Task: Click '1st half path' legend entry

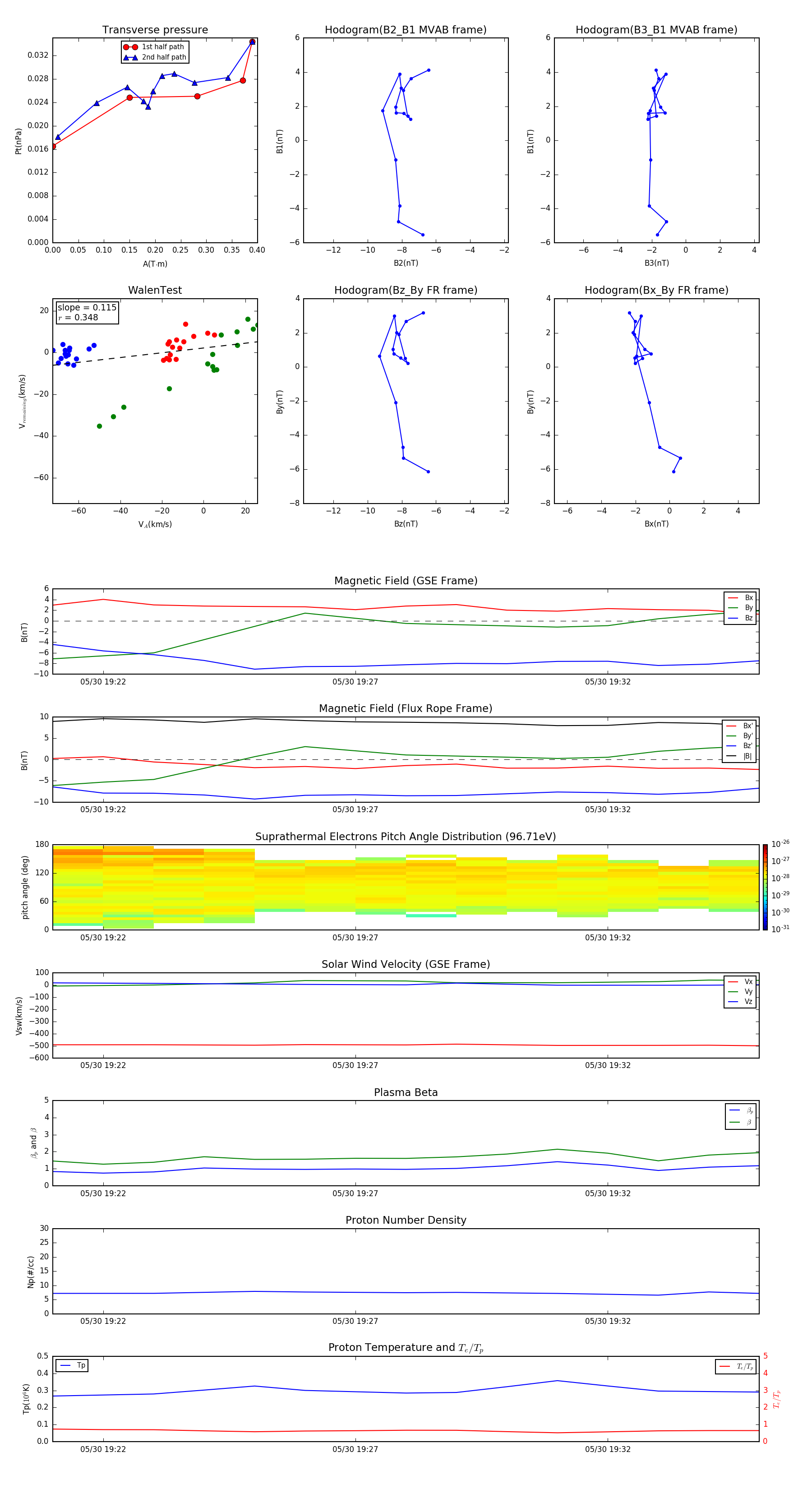Action: point(154,47)
